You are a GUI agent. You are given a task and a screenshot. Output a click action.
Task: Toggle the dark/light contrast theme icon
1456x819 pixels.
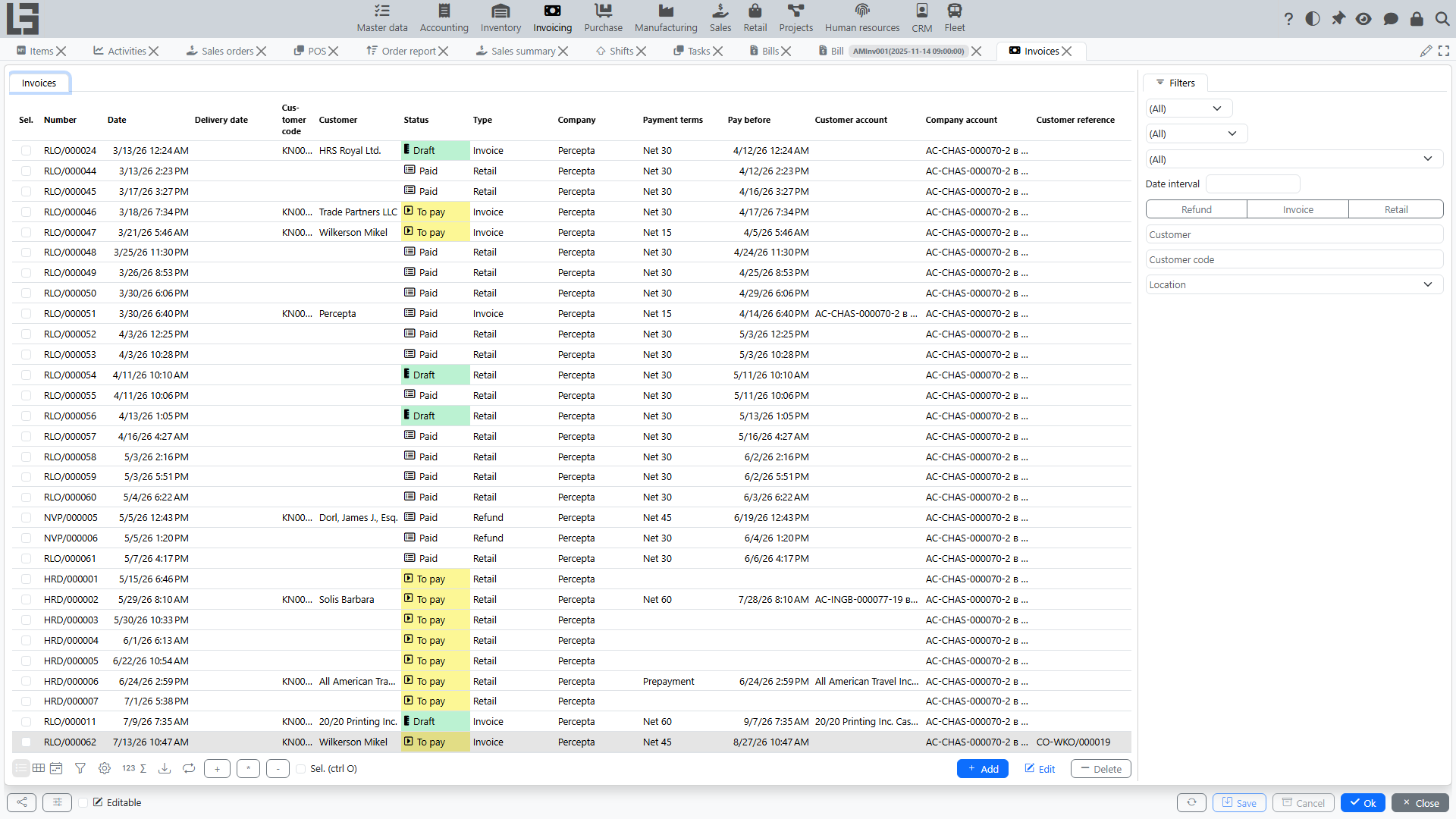pos(1313,19)
